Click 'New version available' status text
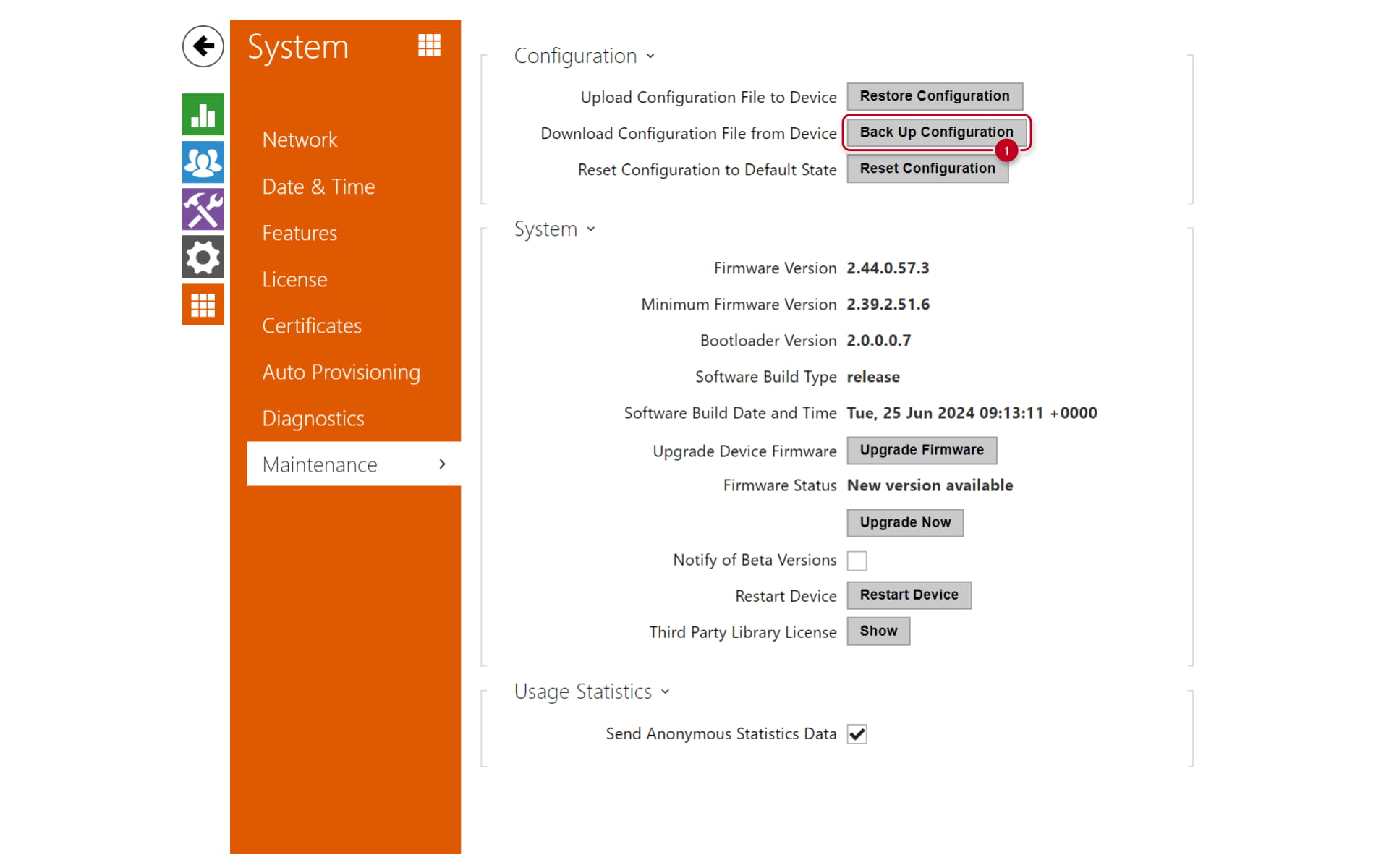 click(930, 485)
